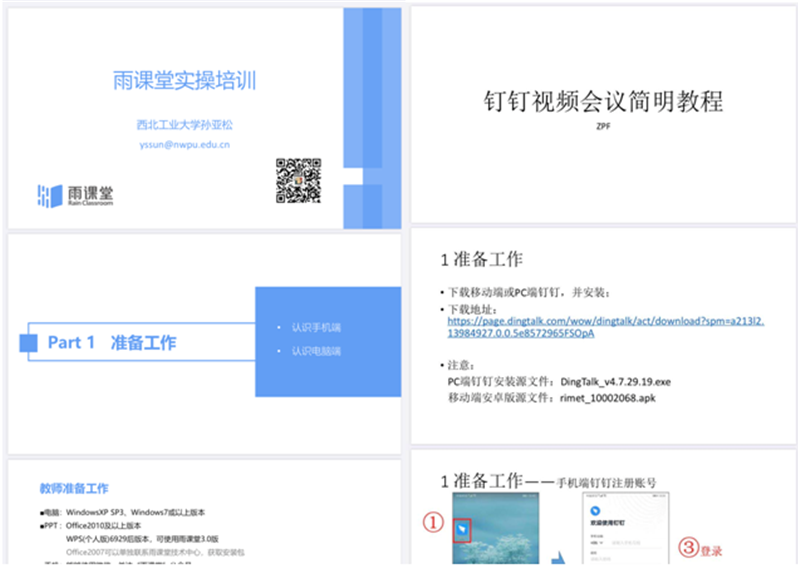This screenshot has width=800, height=568.
Task: Click the Office2010及以上版本 line
Action: [91, 525]
